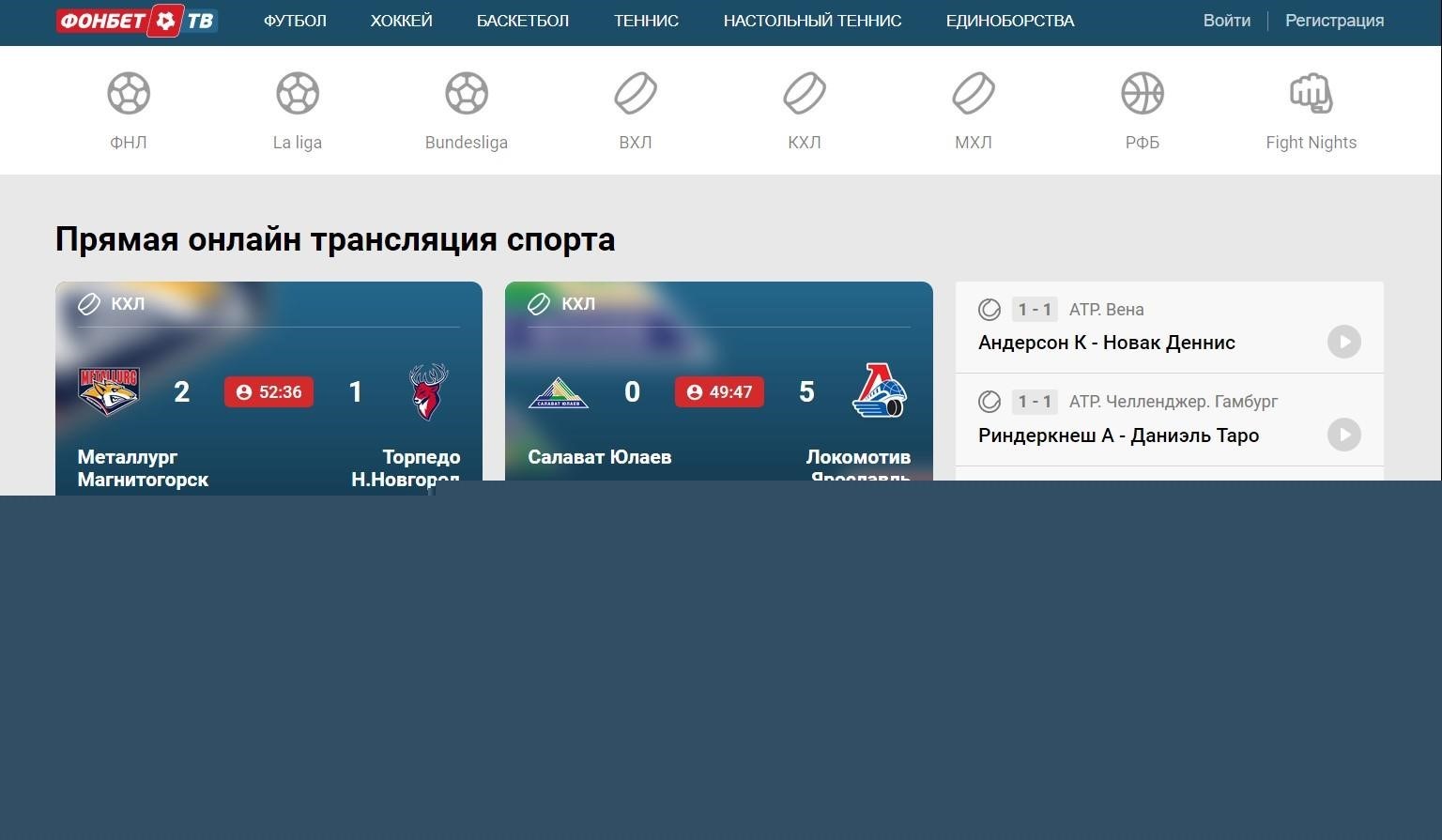This screenshot has width=1442, height=840.
Task: Open the ФНЛ league label
Action: 129,143
